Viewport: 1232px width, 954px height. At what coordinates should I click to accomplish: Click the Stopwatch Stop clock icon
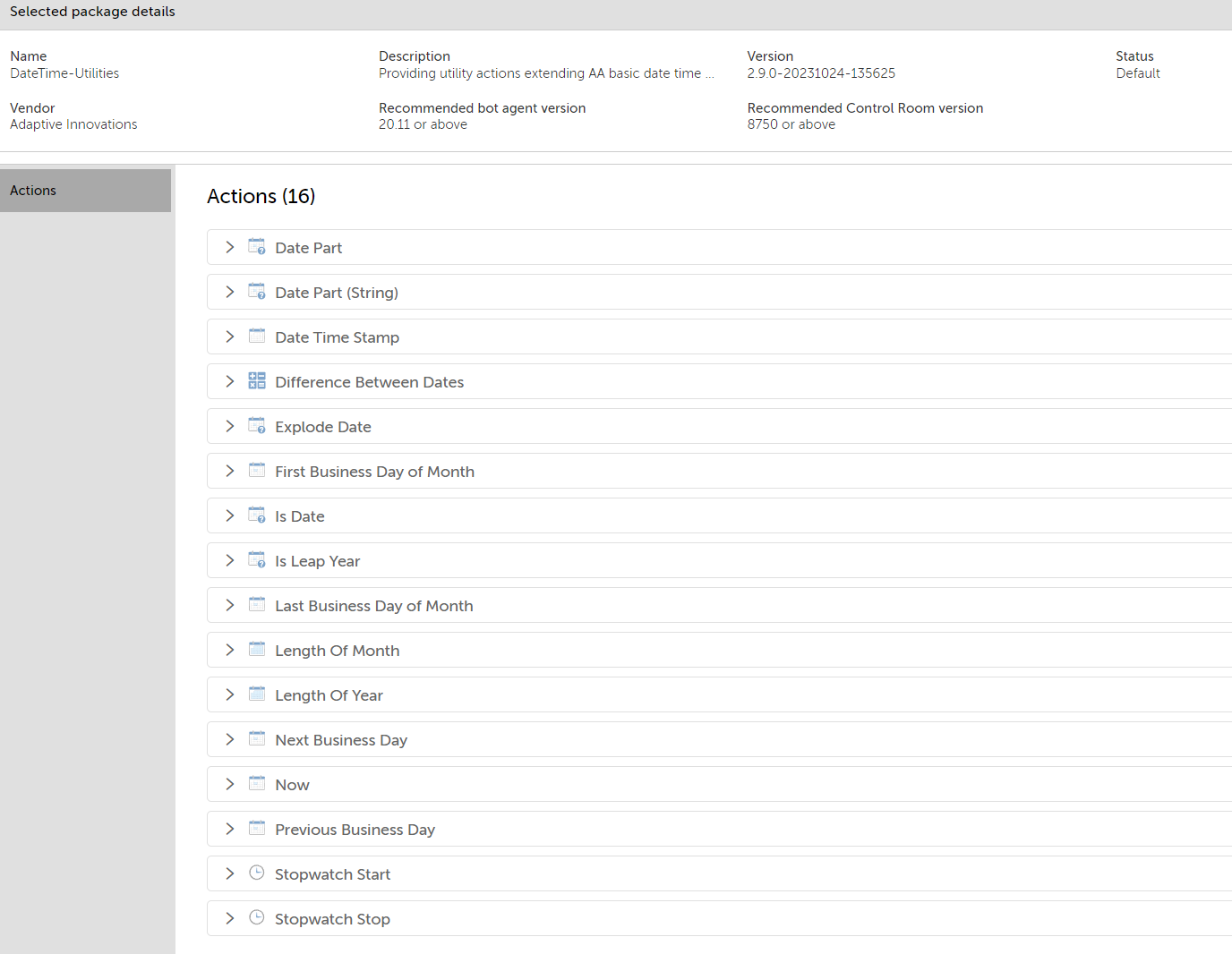pos(257,917)
